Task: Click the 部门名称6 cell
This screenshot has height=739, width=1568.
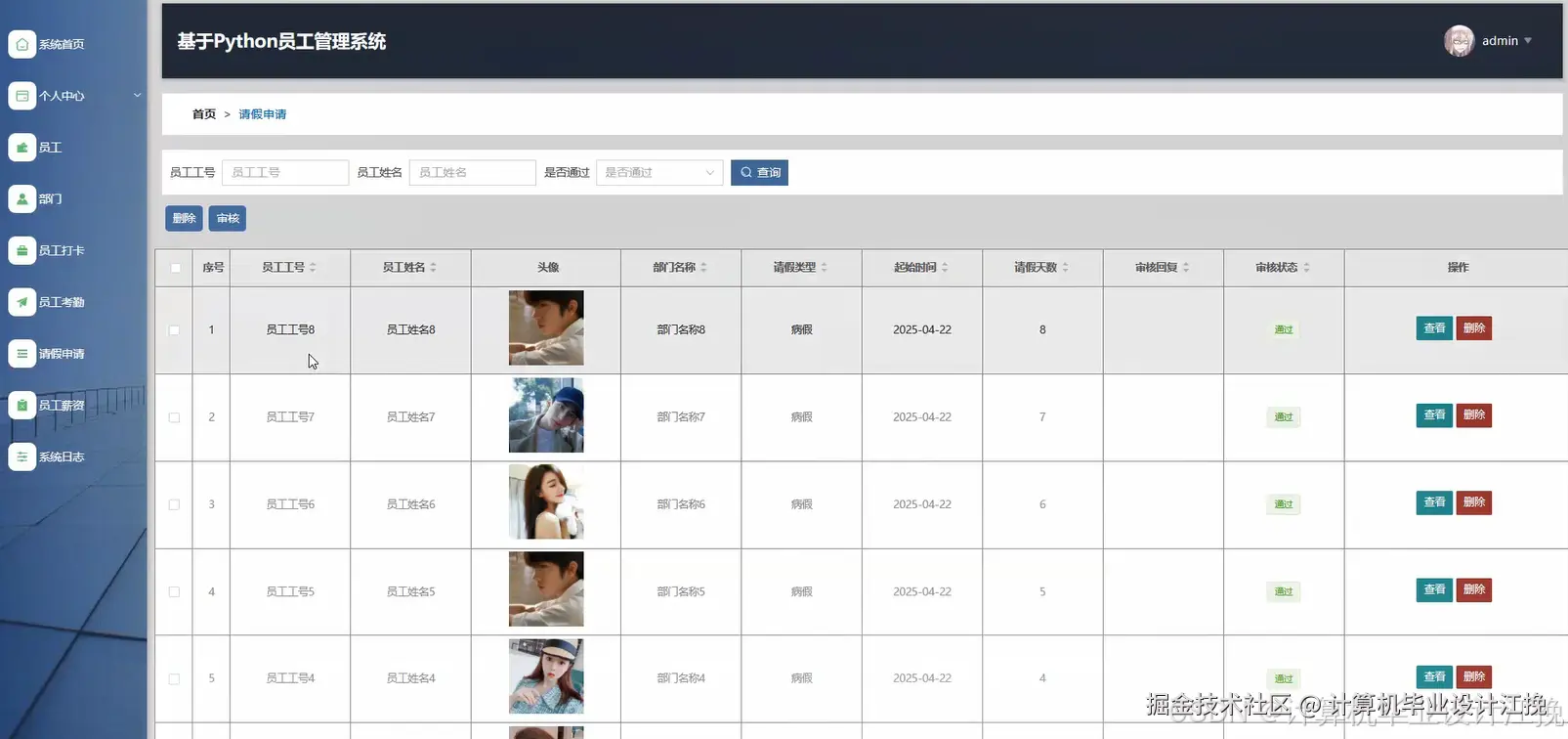Action: tap(681, 504)
